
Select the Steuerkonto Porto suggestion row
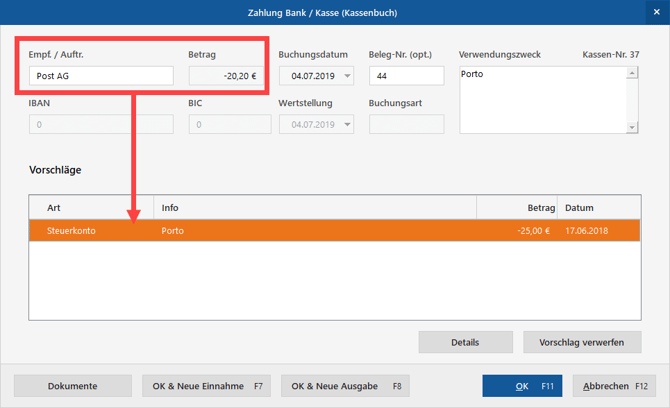tap(333, 231)
